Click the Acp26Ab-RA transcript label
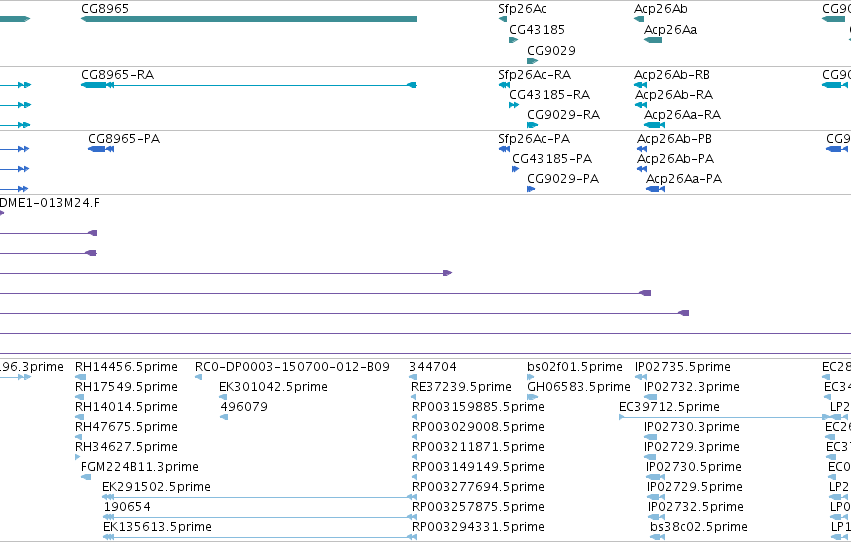Viewport: 851px width, 542px height. [x=674, y=95]
